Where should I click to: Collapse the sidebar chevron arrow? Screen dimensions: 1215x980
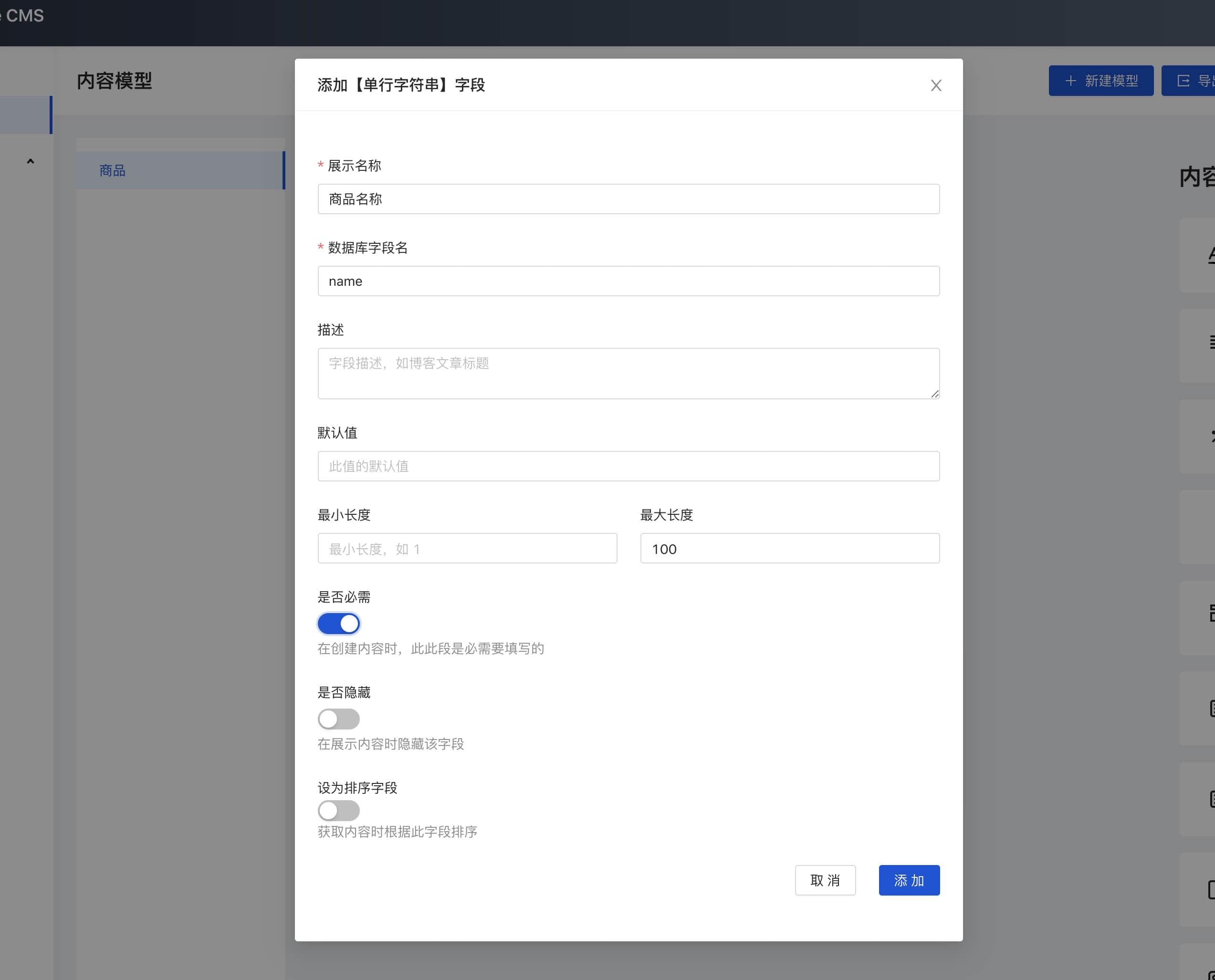click(31, 161)
